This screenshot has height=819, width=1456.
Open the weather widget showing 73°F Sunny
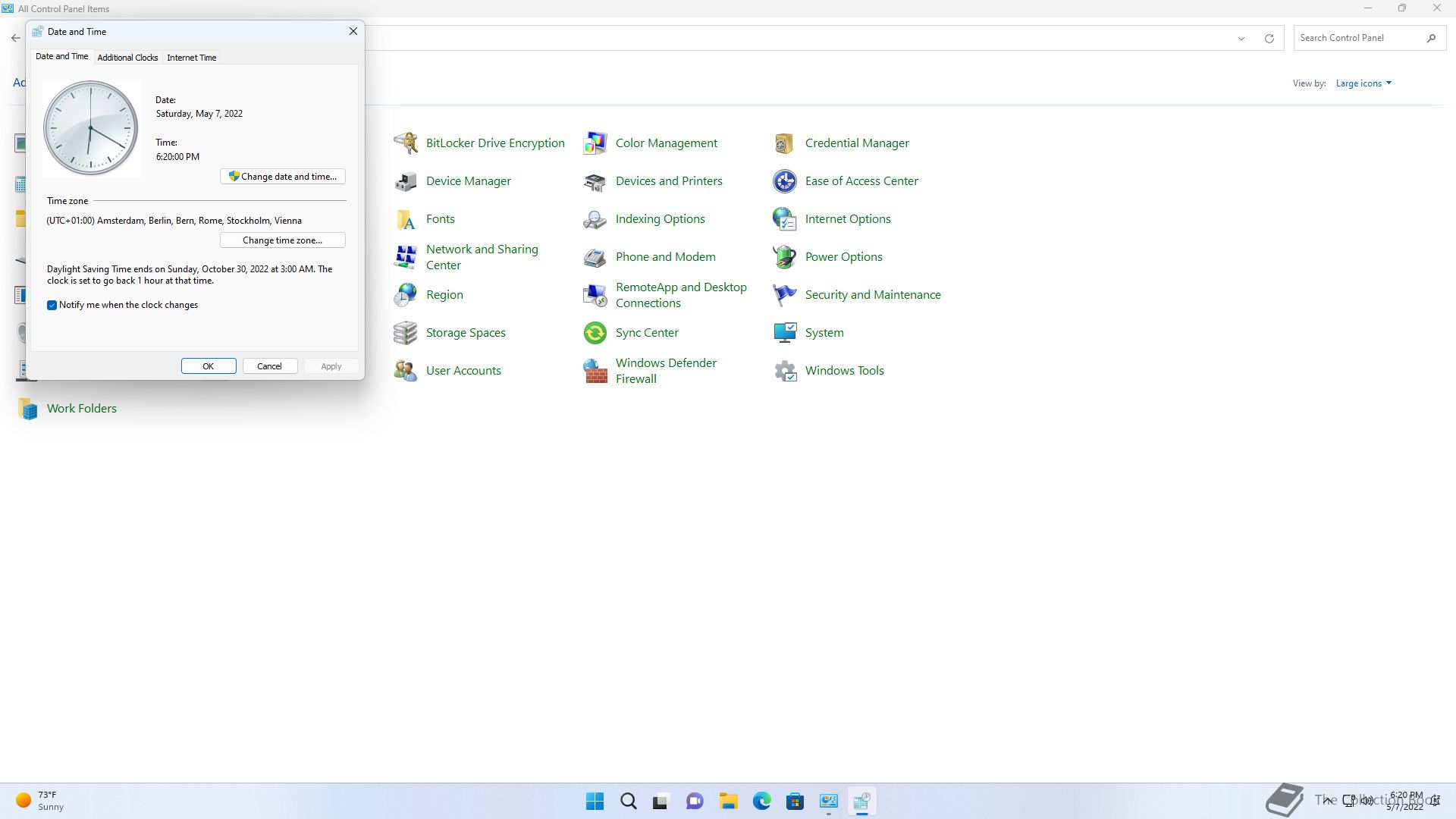(x=40, y=802)
